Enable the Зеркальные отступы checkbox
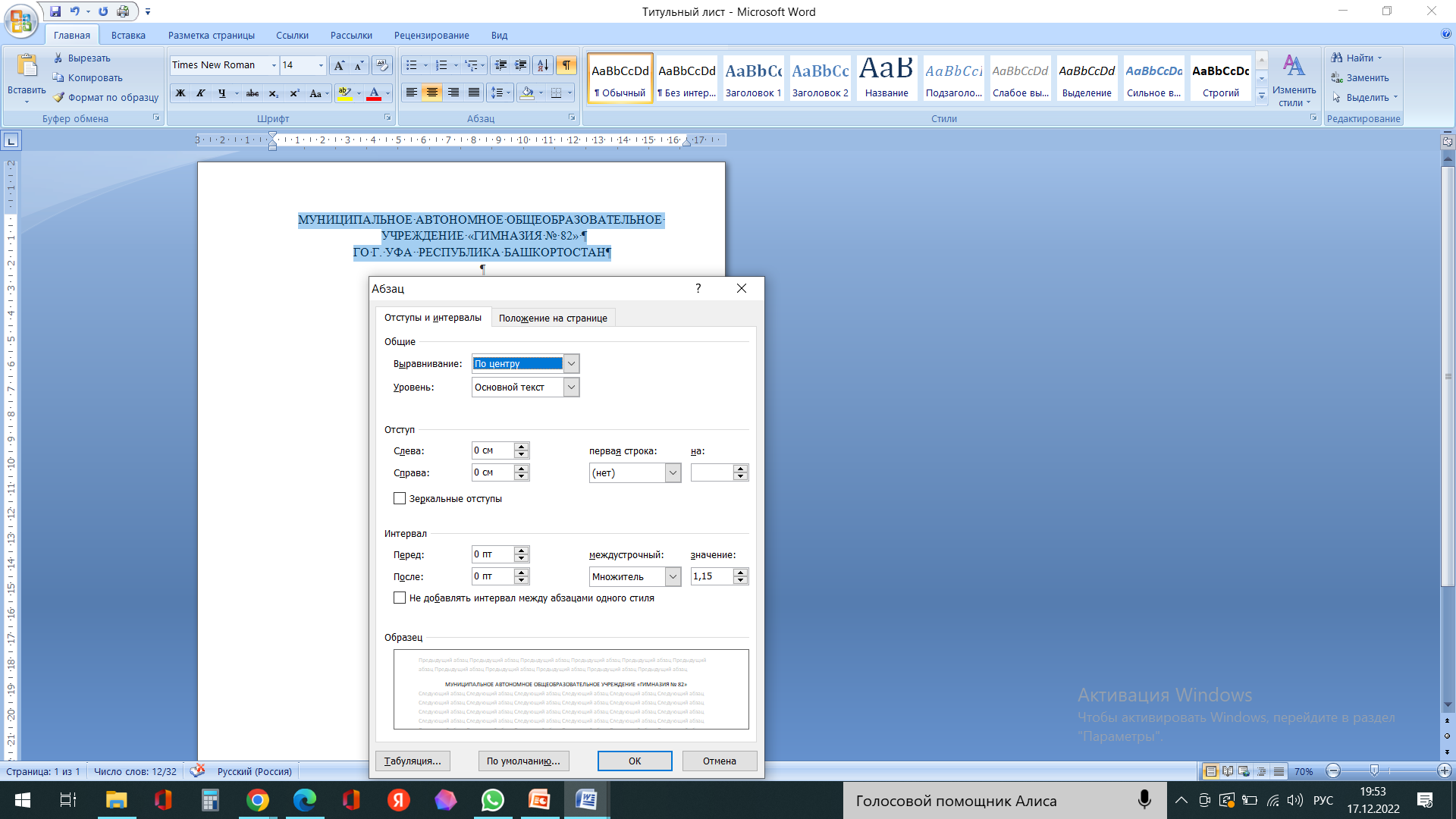 (400, 498)
